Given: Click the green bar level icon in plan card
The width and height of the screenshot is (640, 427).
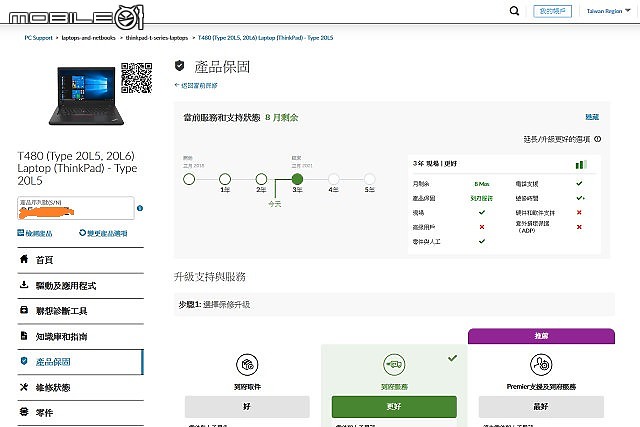Looking at the screenshot, I should coord(582,165).
